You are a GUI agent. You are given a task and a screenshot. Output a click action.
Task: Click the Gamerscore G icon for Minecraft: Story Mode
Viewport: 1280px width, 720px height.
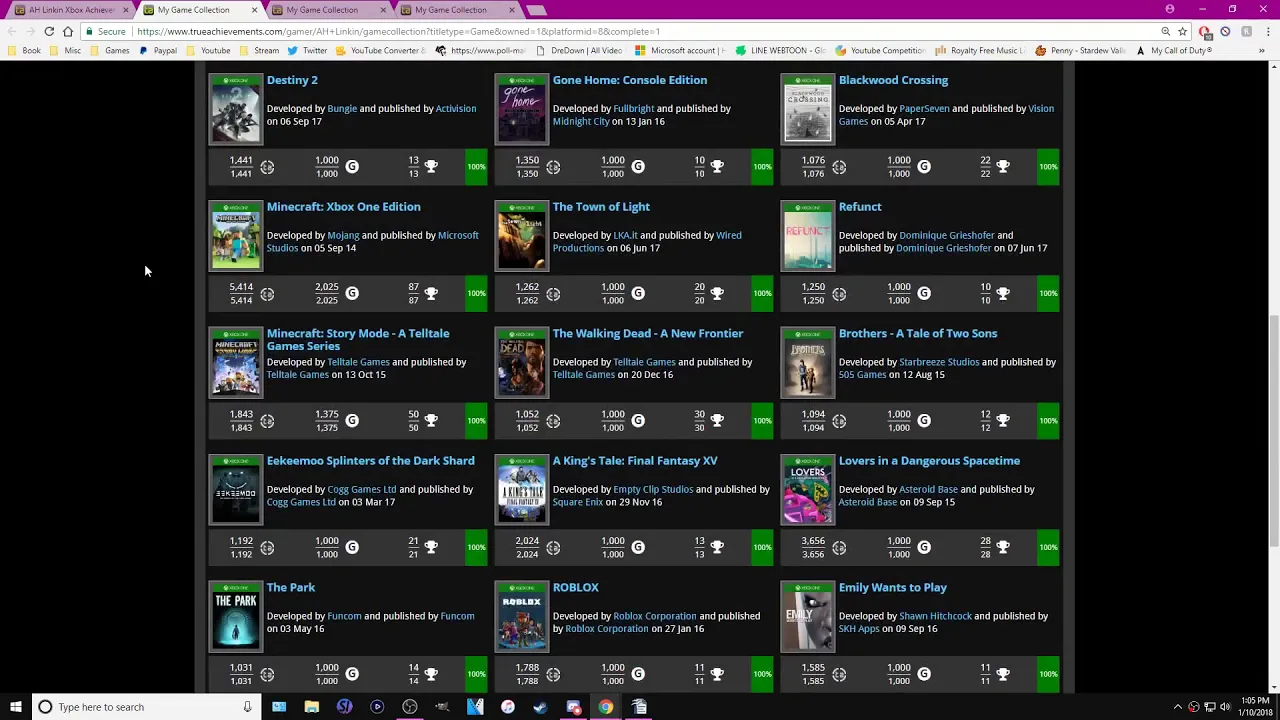pos(352,421)
